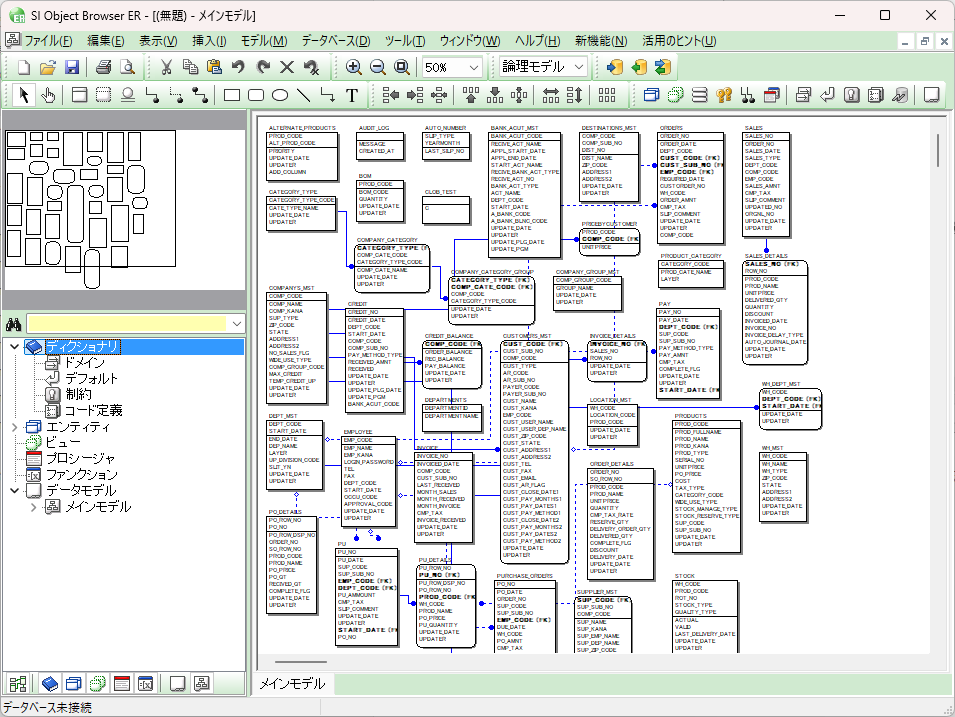Select the dotted-border view tool
Screen dimensions: 955x717
(x=104, y=95)
